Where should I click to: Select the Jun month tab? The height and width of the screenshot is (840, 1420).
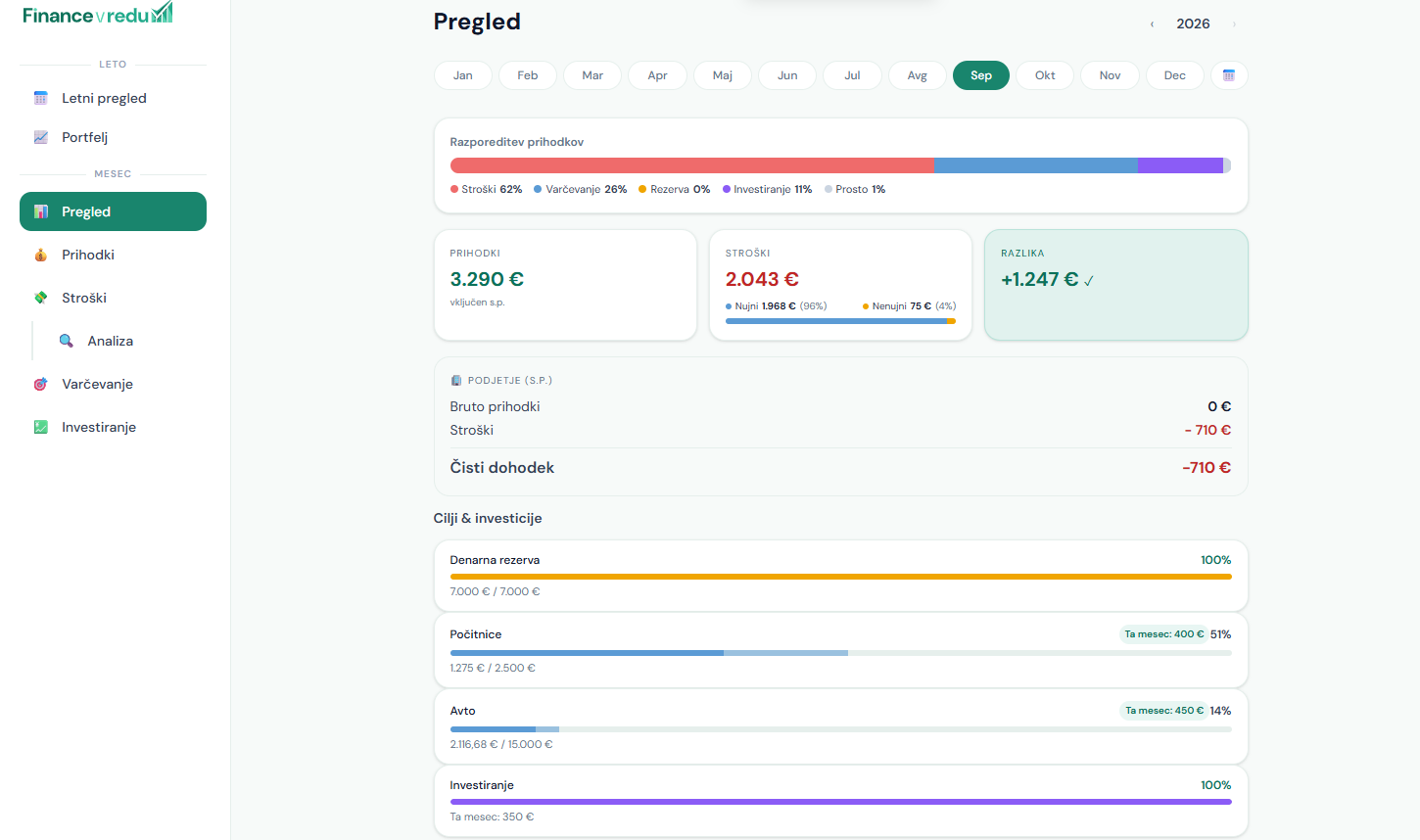pos(787,75)
